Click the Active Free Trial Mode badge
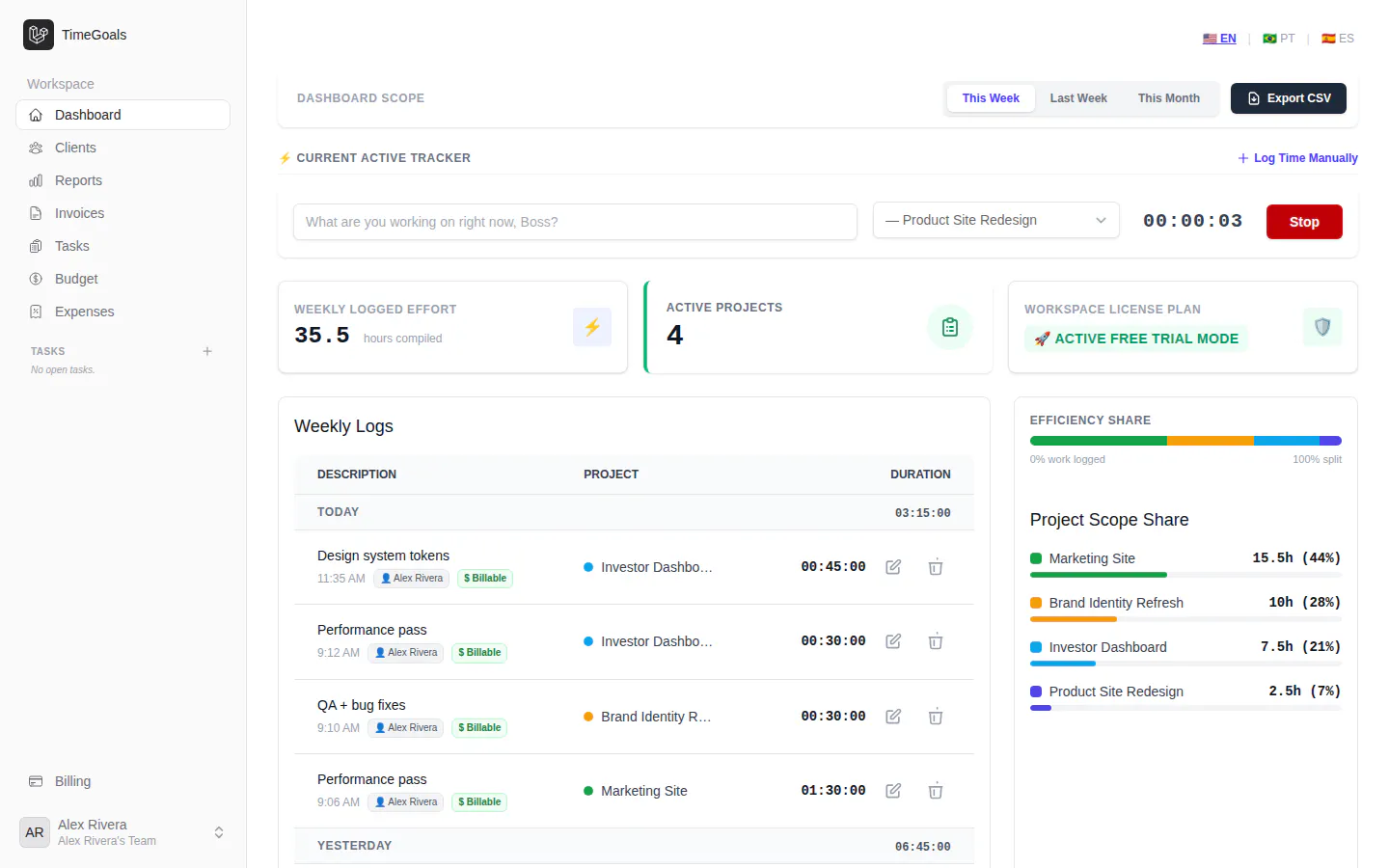Screen dimensions: 1389x868 click(1136, 339)
